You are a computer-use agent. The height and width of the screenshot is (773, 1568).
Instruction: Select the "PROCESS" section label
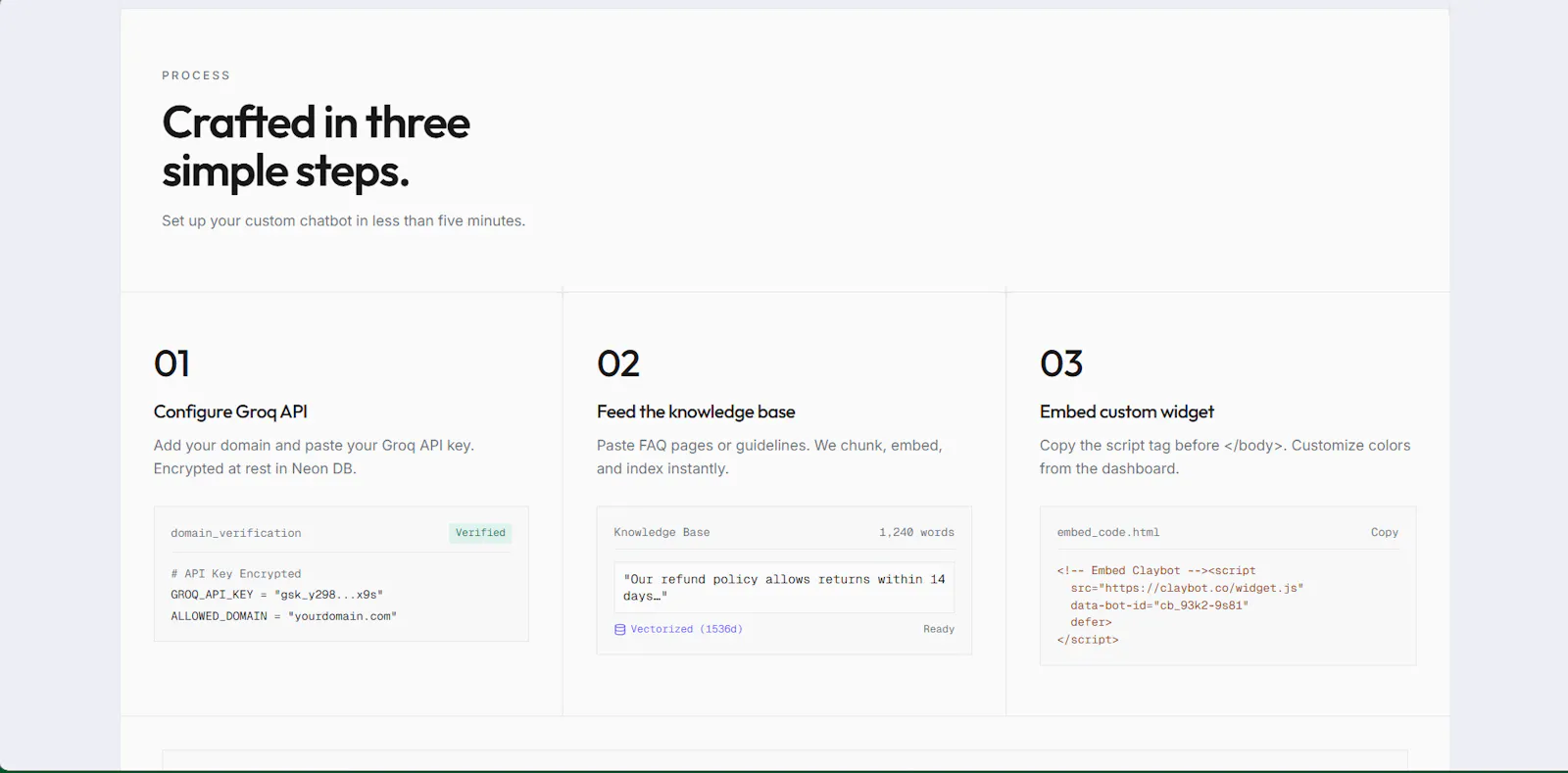(196, 75)
